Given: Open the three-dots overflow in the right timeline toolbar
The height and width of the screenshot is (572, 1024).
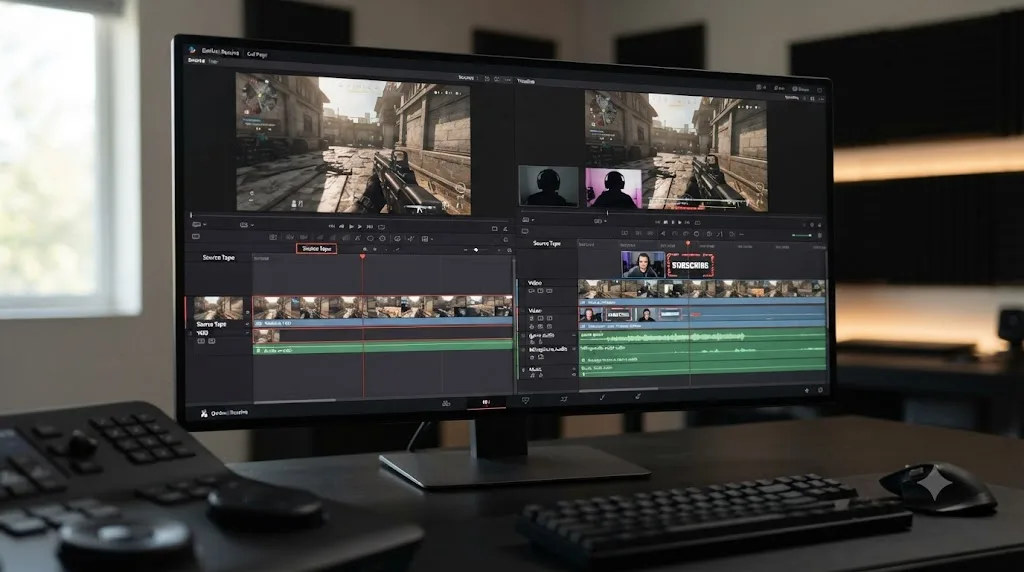Looking at the screenshot, I should (x=741, y=234).
